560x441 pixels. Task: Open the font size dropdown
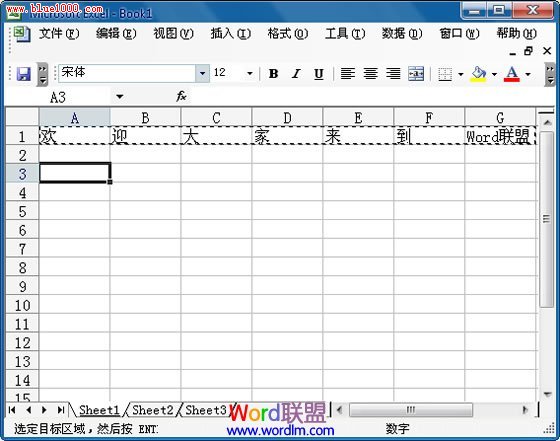click(250, 74)
